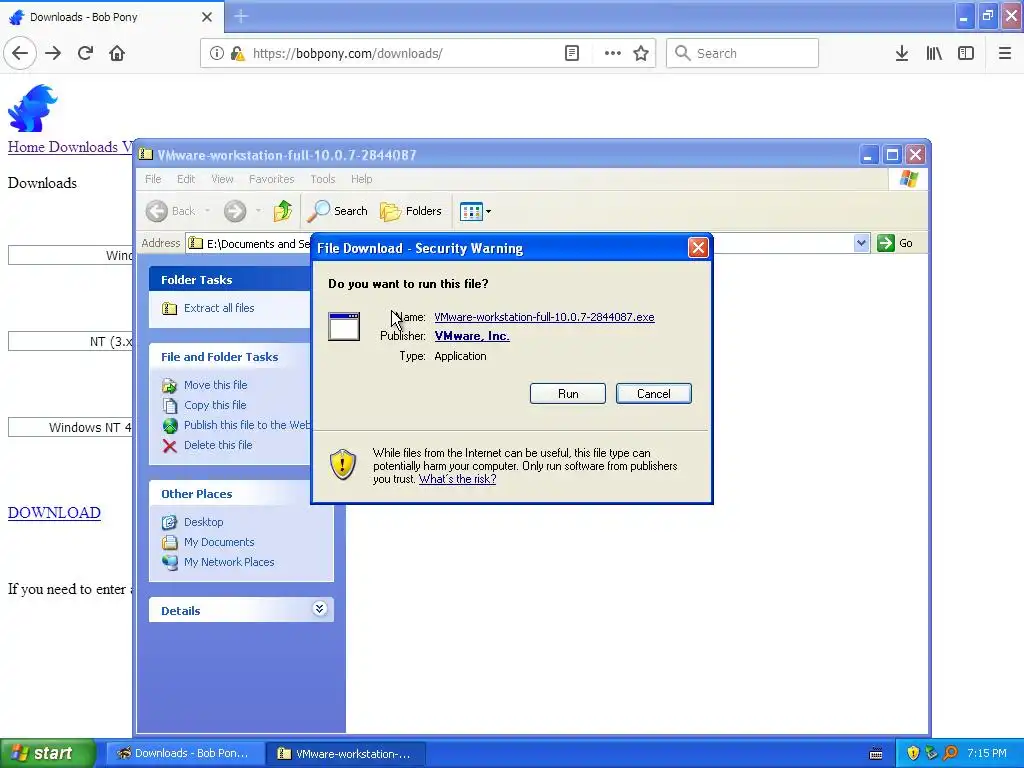Toggle the Firefox sidebar icon
The width and height of the screenshot is (1024, 768).
click(966, 53)
